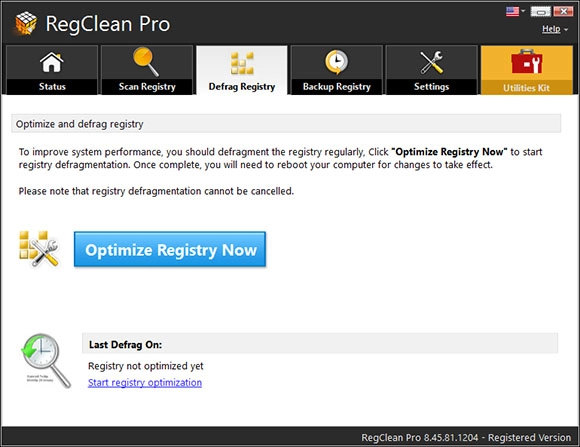Switch to the Status tab label
The height and width of the screenshot is (447, 580).
pos(52,87)
